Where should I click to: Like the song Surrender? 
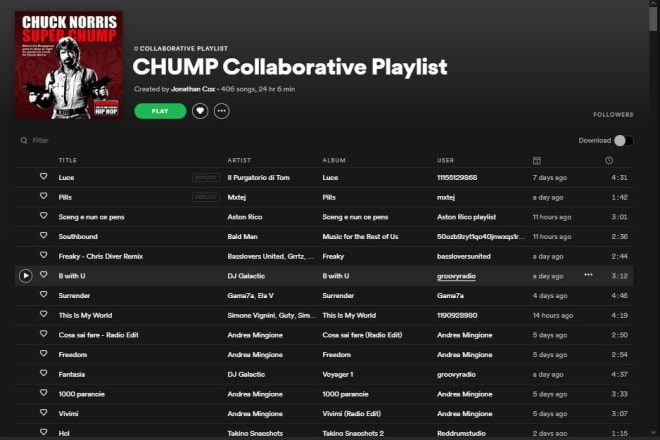click(43, 294)
